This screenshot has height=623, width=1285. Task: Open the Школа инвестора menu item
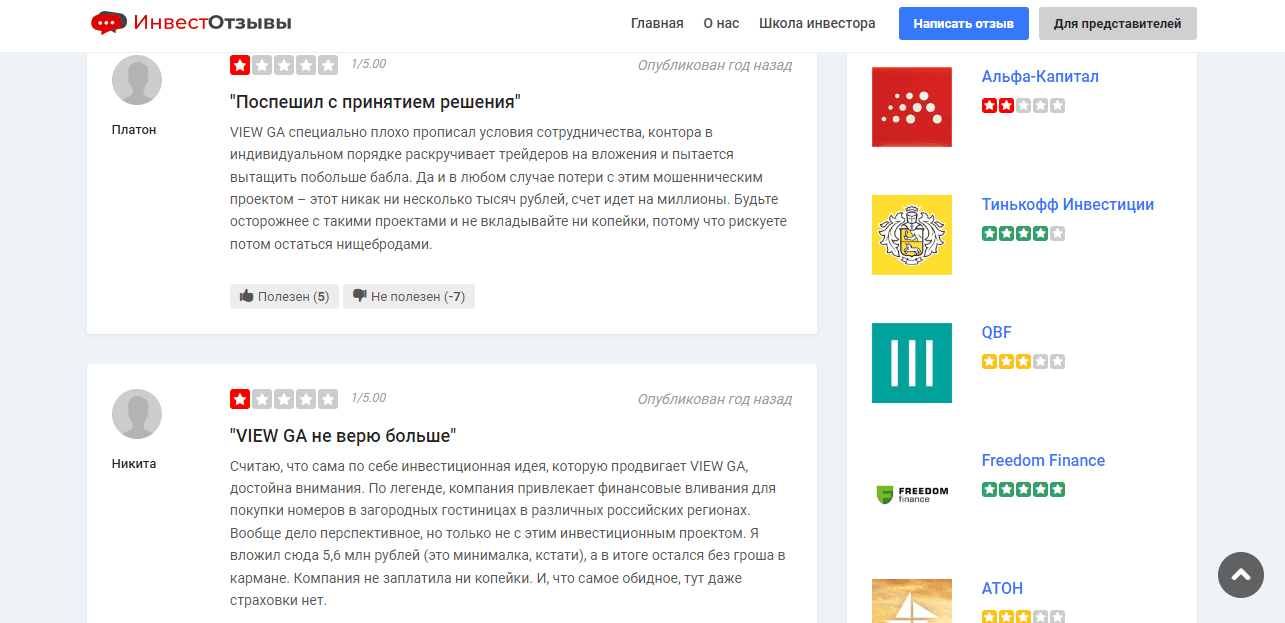tap(817, 23)
